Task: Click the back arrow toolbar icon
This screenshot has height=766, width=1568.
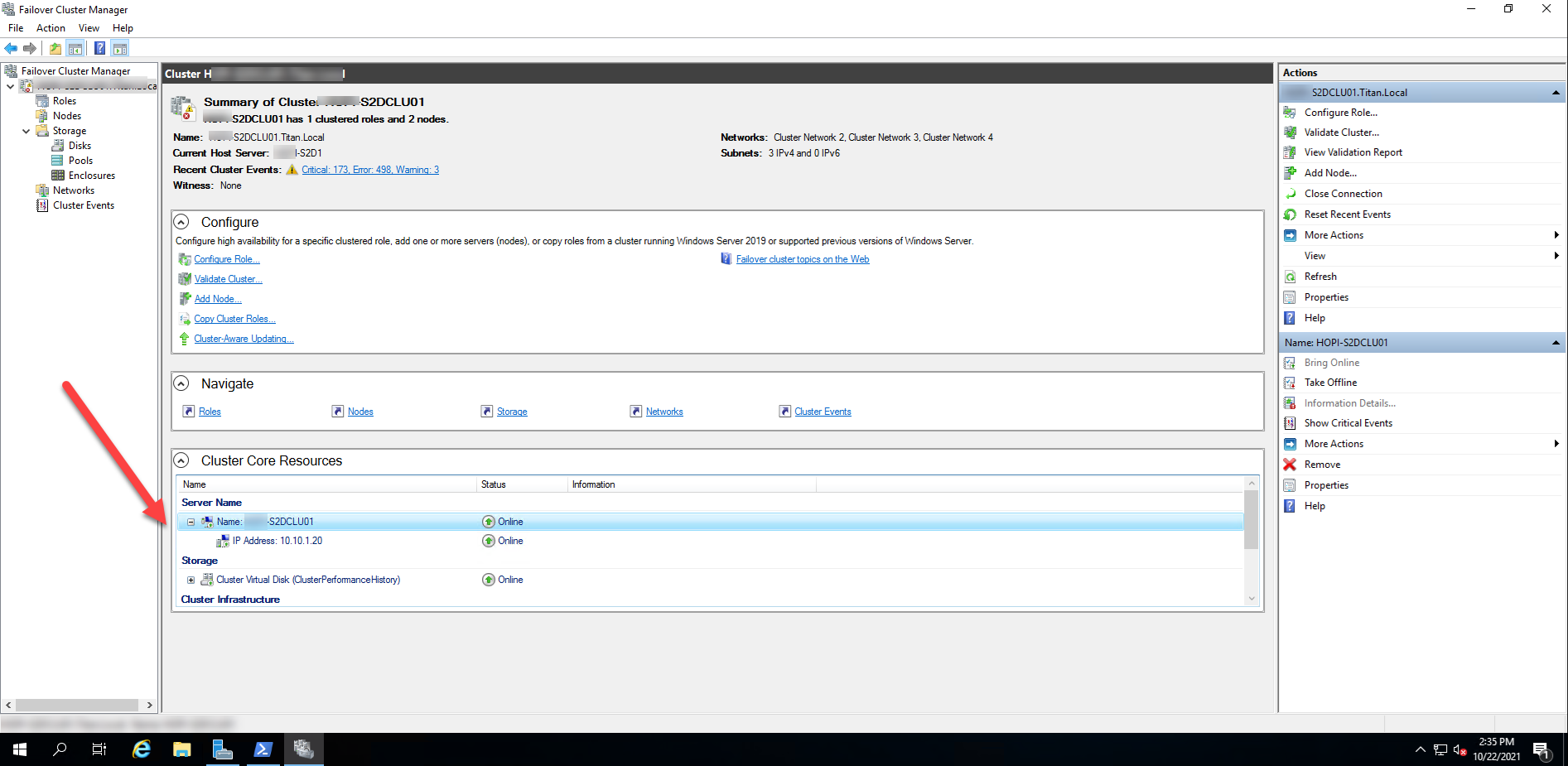Action: [11, 49]
